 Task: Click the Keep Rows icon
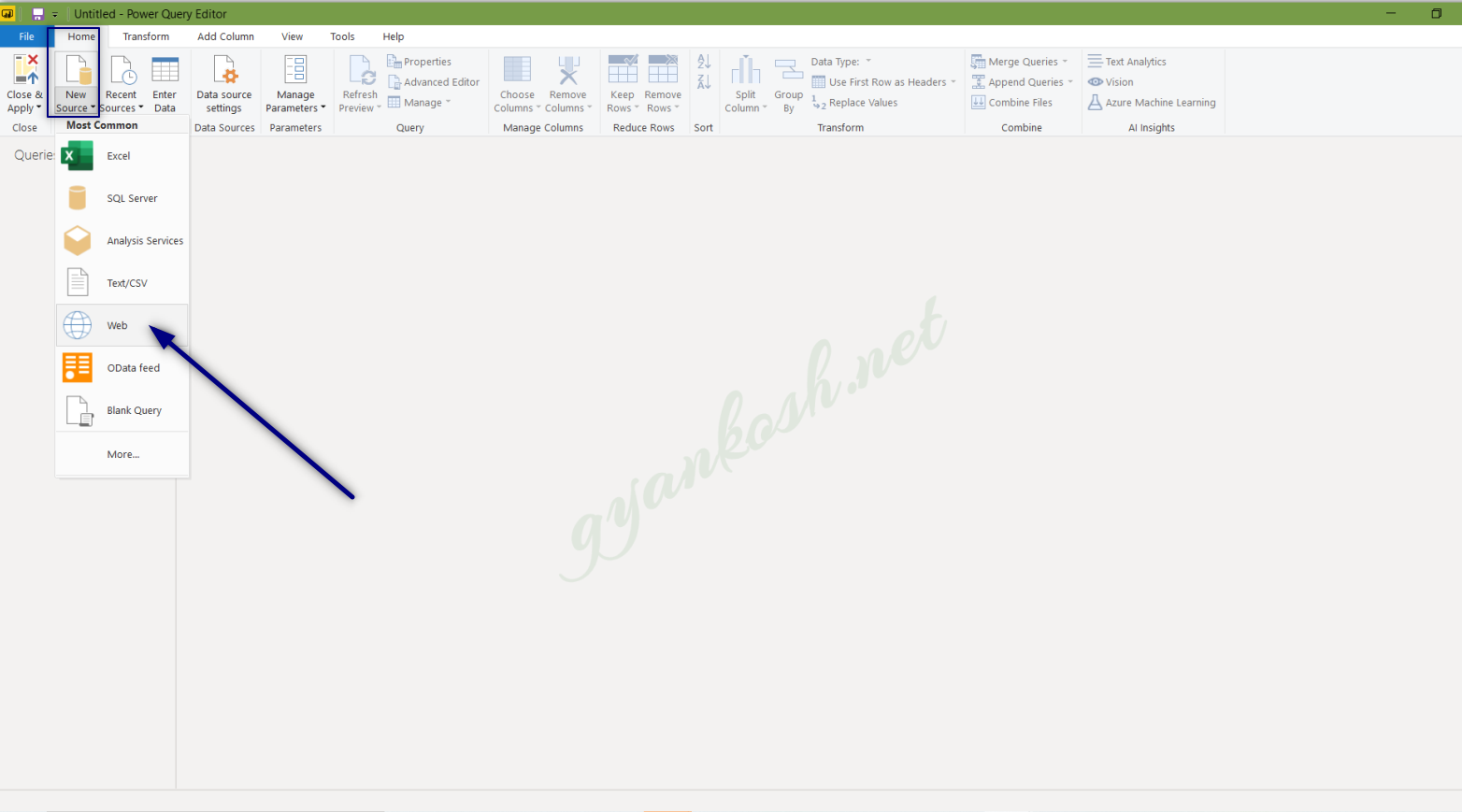pyautogui.click(x=623, y=70)
